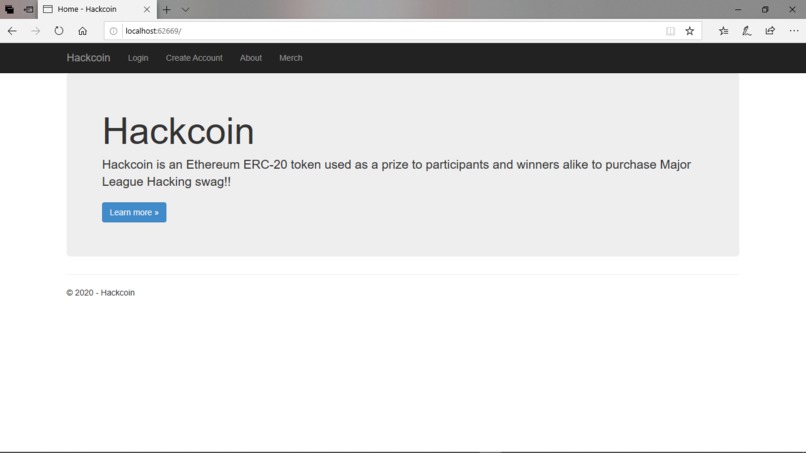Minimize the browser window

click(x=738, y=9)
